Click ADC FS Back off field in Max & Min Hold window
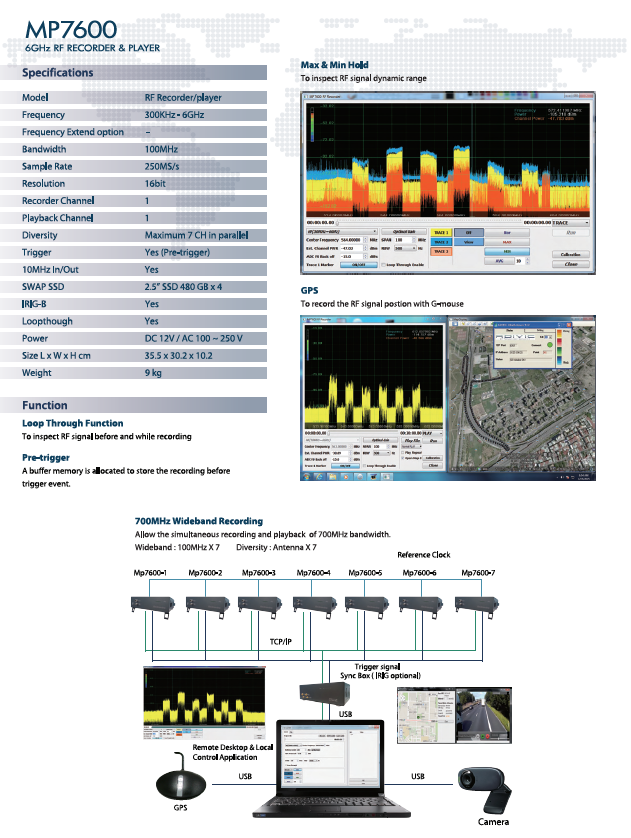631x838 pixels. coord(354,257)
